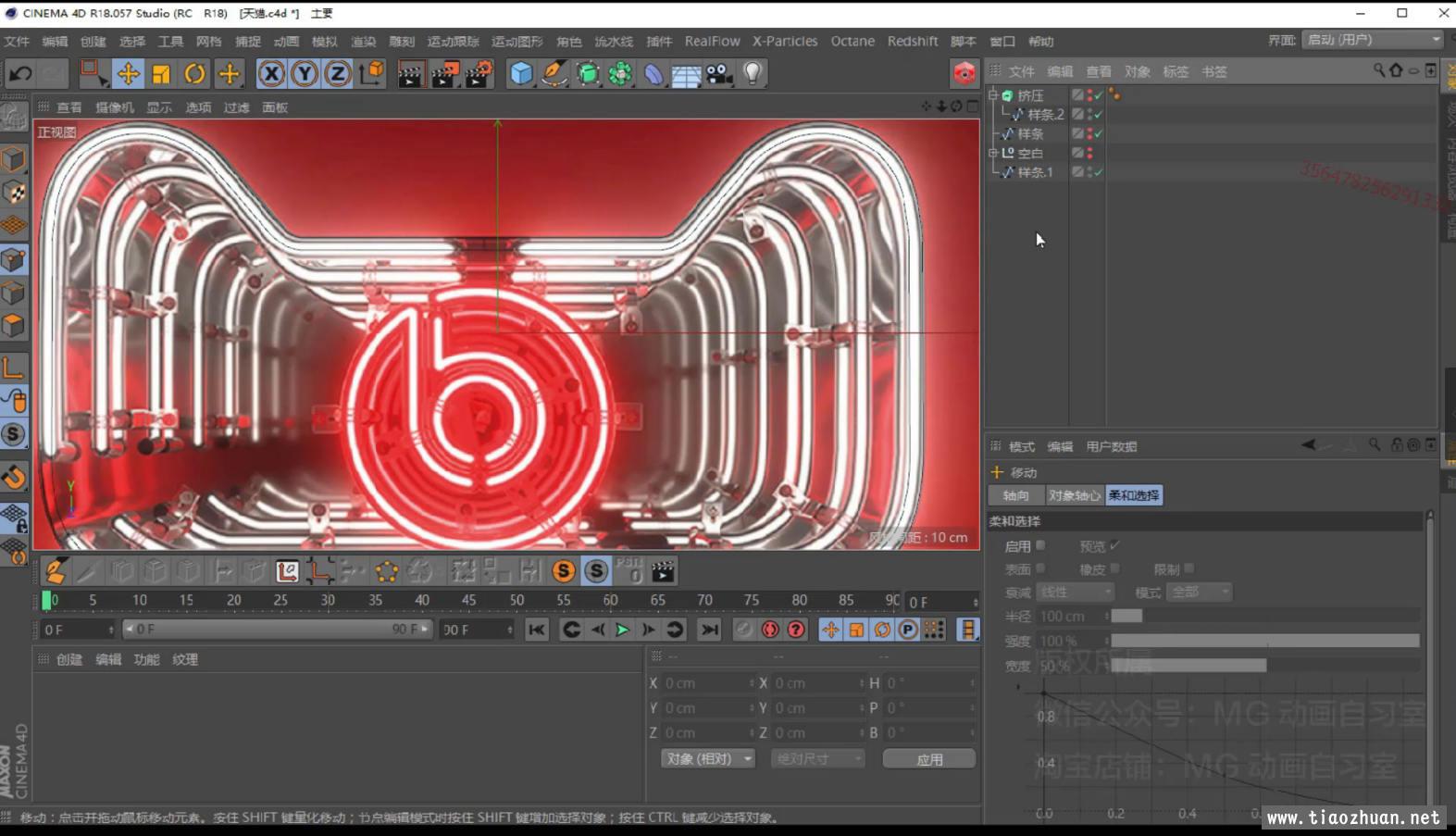The image size is (1456, 836).
Task: Play animation forward
Action: (623, 630)
